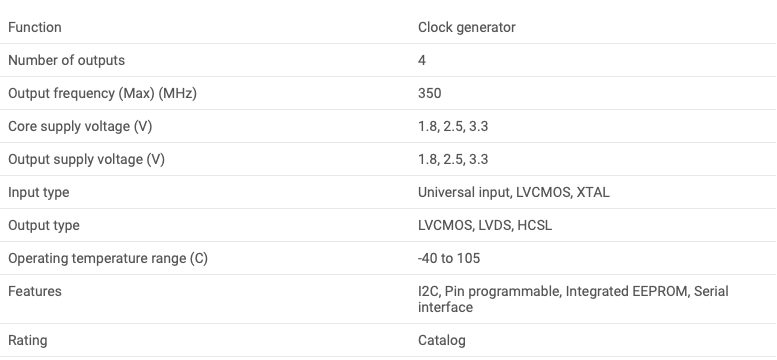Select the output supply voltage values
This screenshot has height=360, width=777.
click(x=453, y=159)
